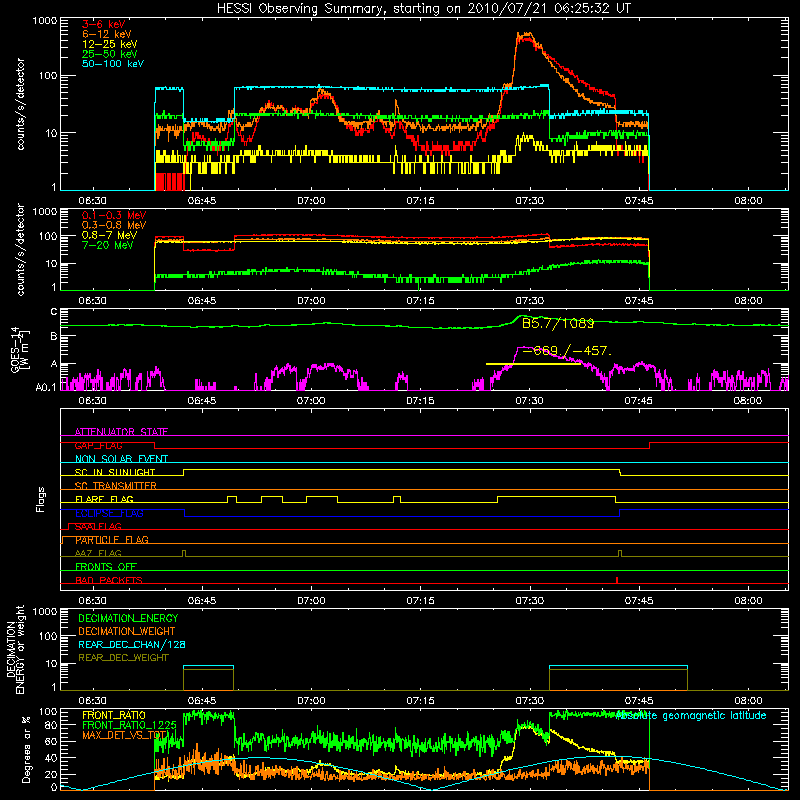This screenshot has width=800, height=800.
Task: Click the MAX_DET_VS_TOT legend entry
Action: coord(124,735)
